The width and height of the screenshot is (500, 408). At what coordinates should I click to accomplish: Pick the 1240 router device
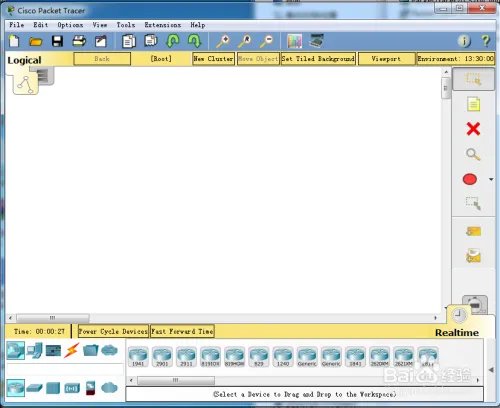[283, 356]
